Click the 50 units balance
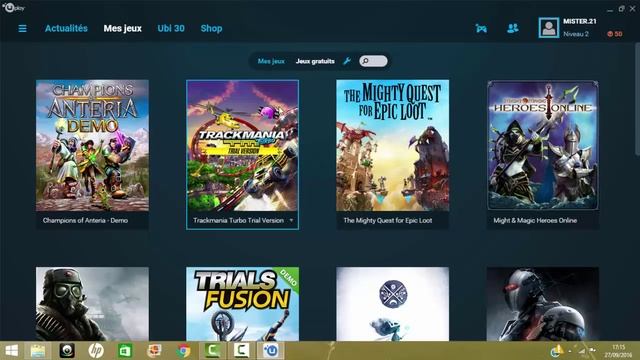This screenshot has width=640, height=360. 618,34
